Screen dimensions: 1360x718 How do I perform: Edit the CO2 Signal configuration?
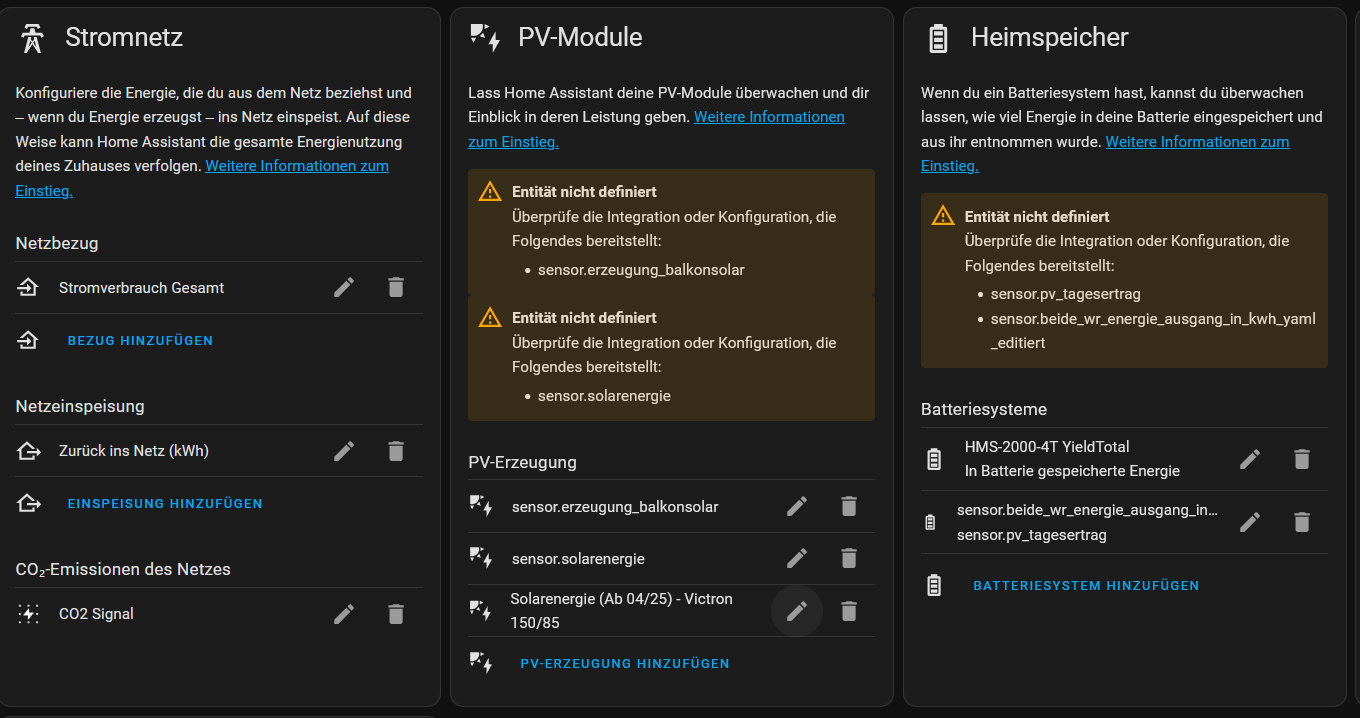click(x=344, y=614)
